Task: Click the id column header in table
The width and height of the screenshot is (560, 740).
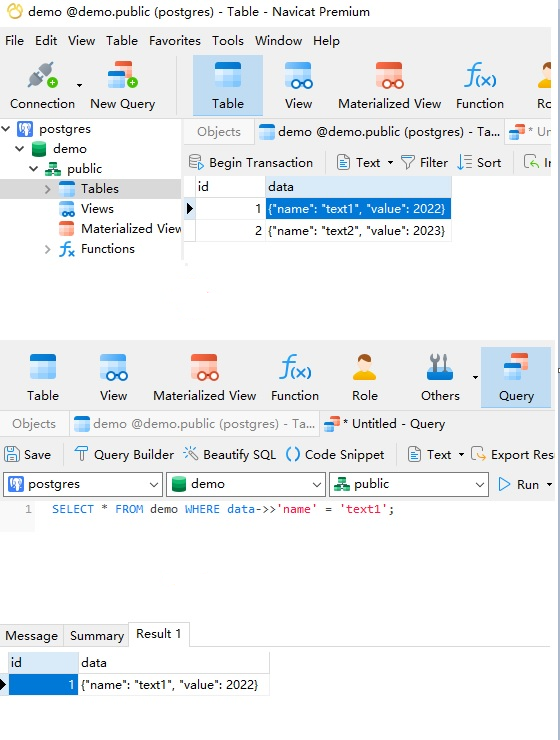Action: click(230, 187)
